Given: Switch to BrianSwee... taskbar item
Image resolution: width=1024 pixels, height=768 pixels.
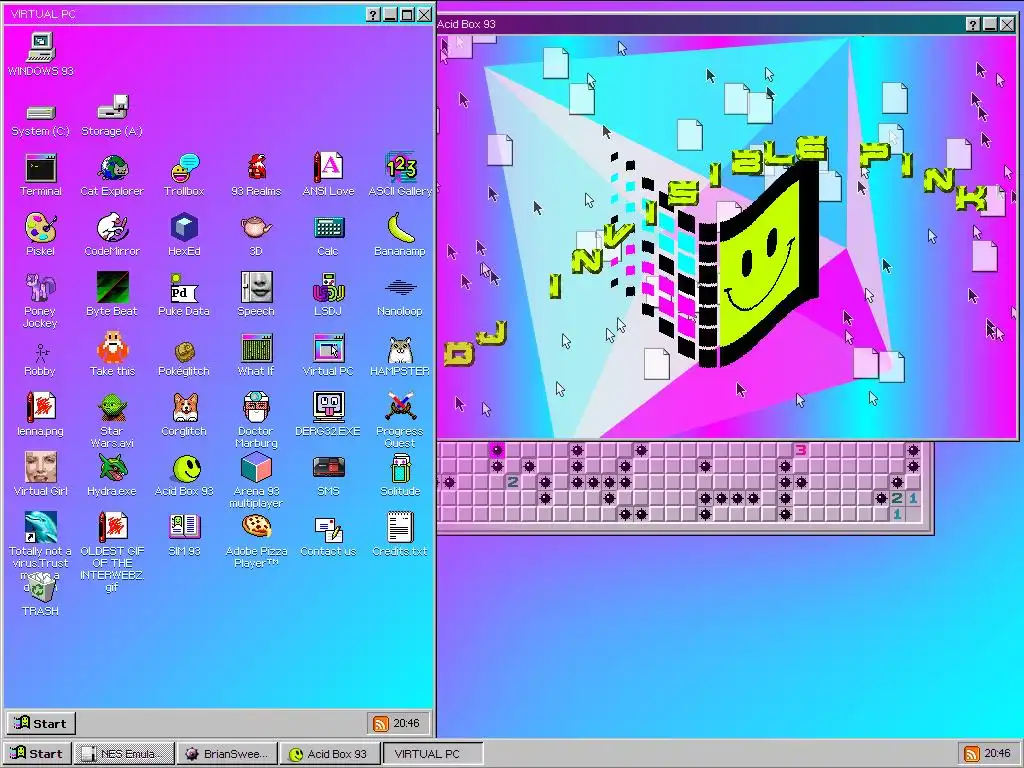Looking at the screenshot, I should (227, 753).
